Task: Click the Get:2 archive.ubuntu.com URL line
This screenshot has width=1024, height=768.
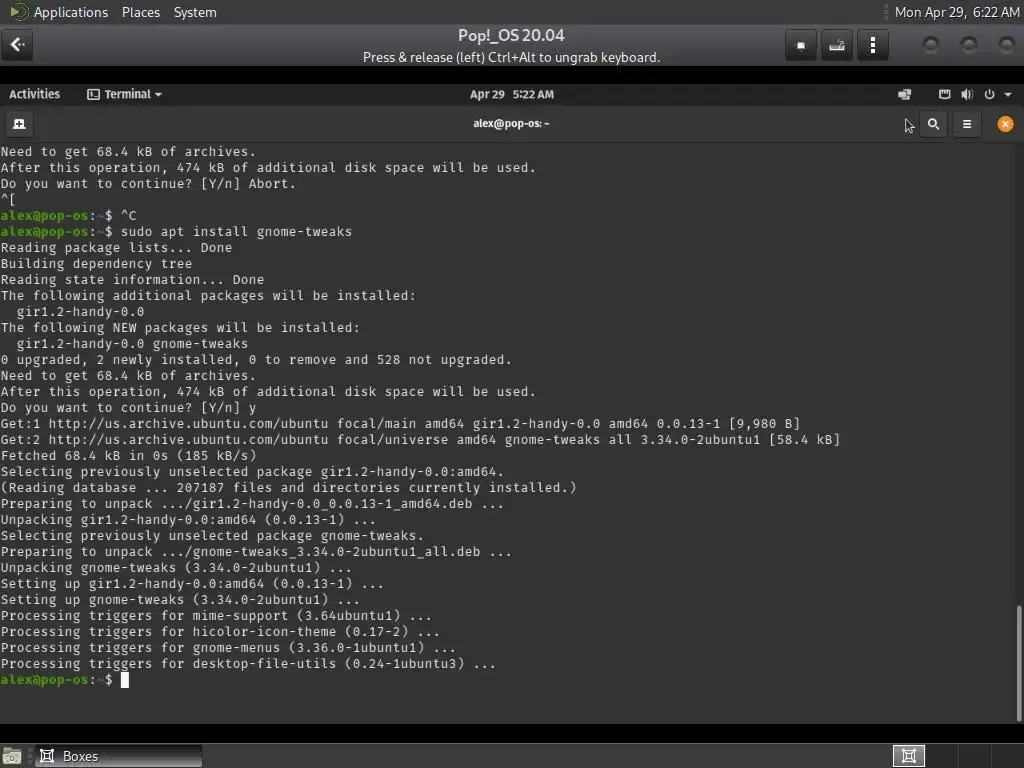Action: click(420, 440)
